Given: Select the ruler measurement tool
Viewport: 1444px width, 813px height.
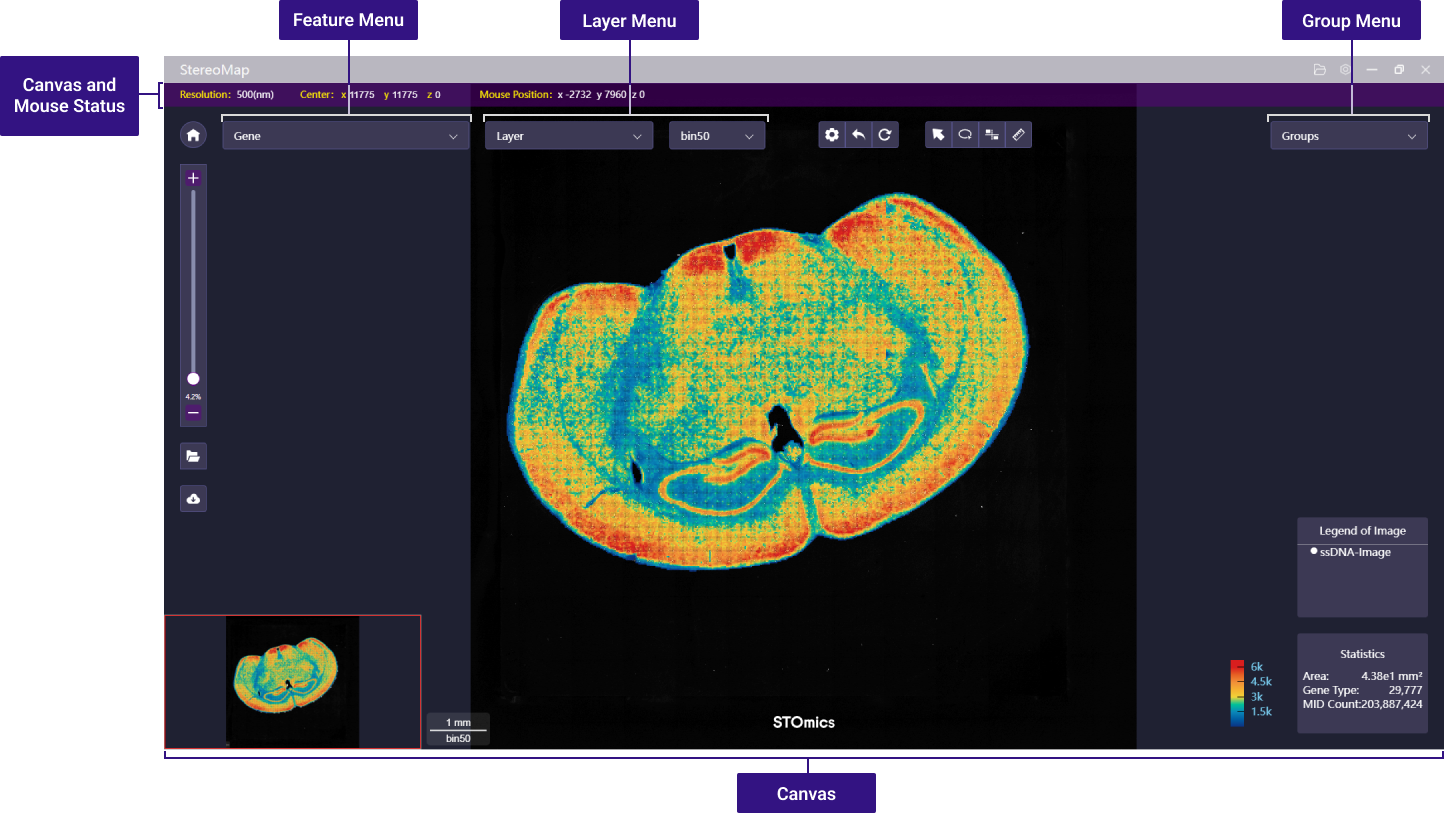Looking at the screenshot, I should click(x=1018, y=135).
